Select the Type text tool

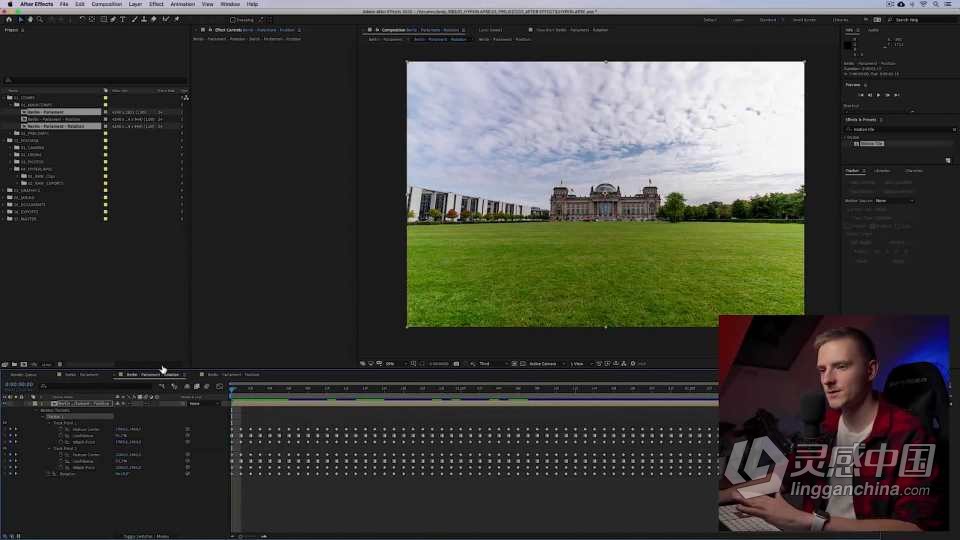(123, 20)
